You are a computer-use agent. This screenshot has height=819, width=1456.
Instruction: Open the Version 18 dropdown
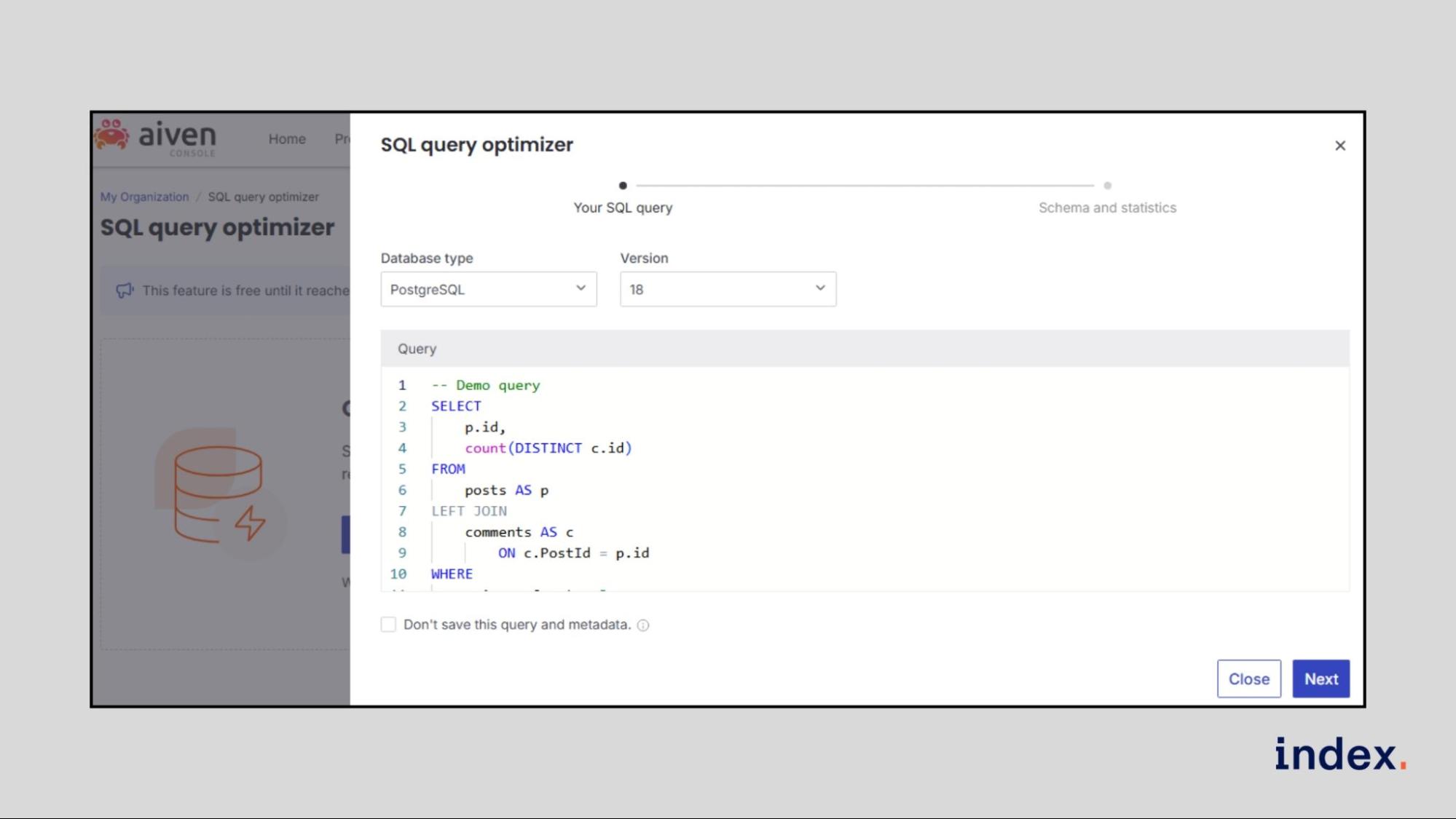727,289
